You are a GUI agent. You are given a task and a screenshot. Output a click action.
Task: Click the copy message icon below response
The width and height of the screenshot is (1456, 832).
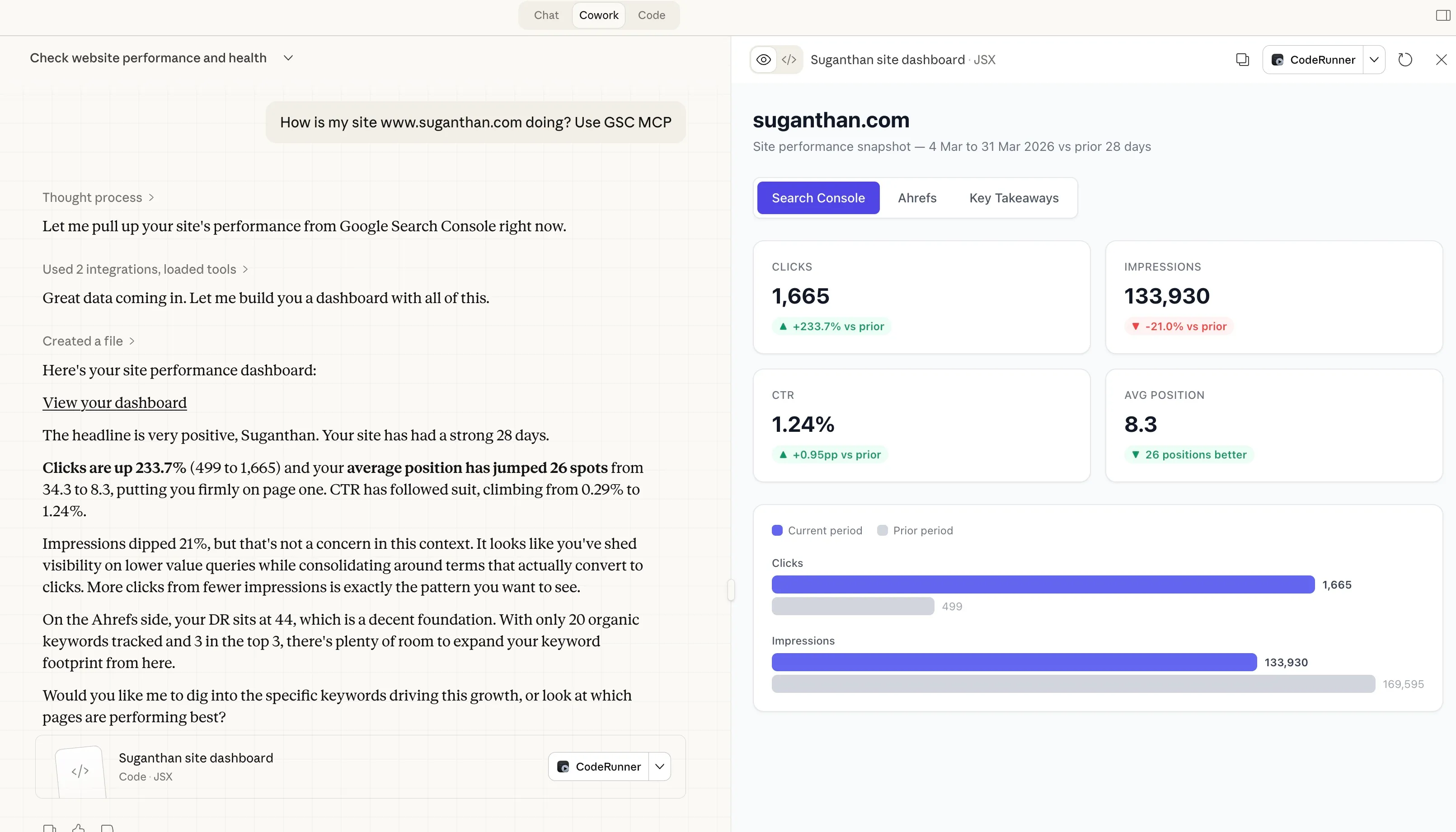(x=49, y=828)
